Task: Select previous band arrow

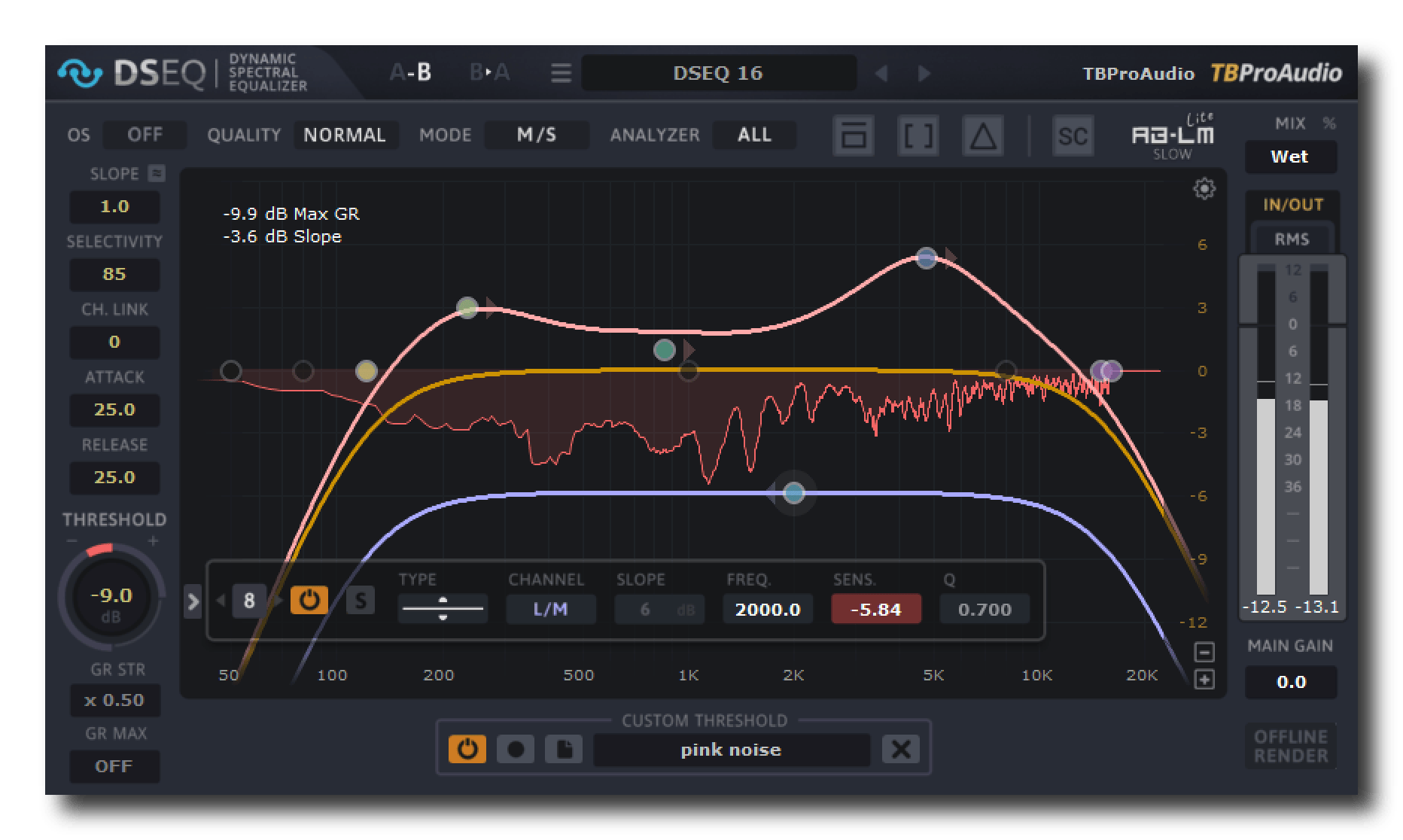Action: click(x=221, y=601)
